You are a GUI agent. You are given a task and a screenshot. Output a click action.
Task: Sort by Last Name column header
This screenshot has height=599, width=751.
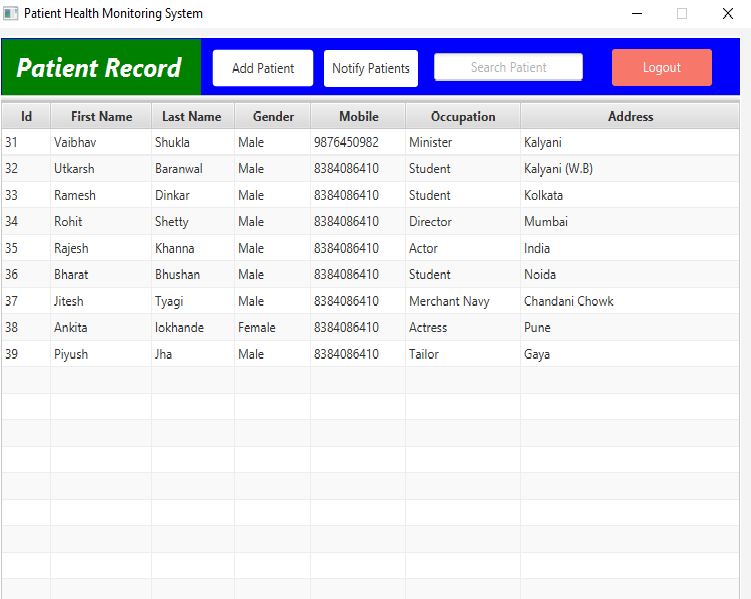coord(192,116)
